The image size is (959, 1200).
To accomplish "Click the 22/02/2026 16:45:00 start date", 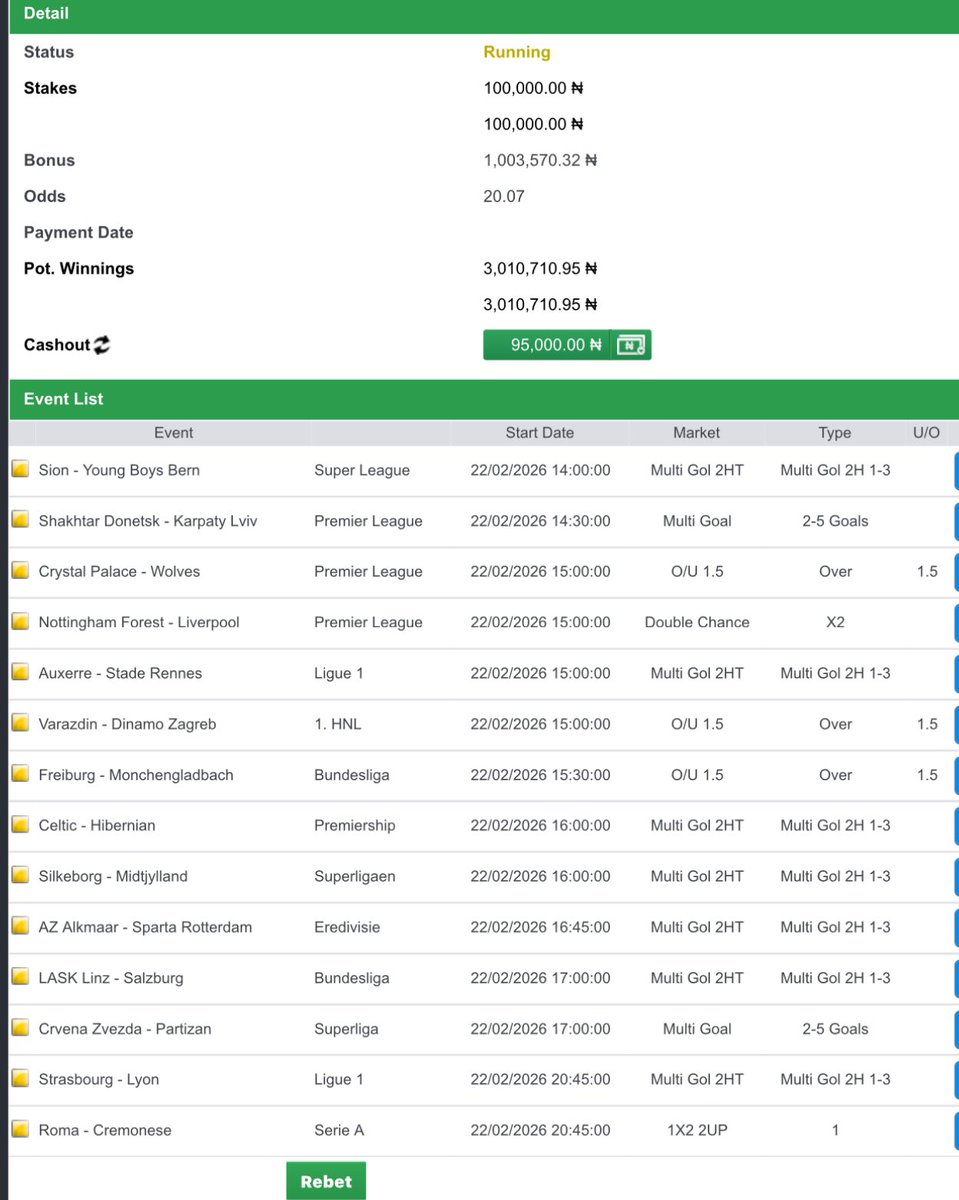I will click(540, 927).
